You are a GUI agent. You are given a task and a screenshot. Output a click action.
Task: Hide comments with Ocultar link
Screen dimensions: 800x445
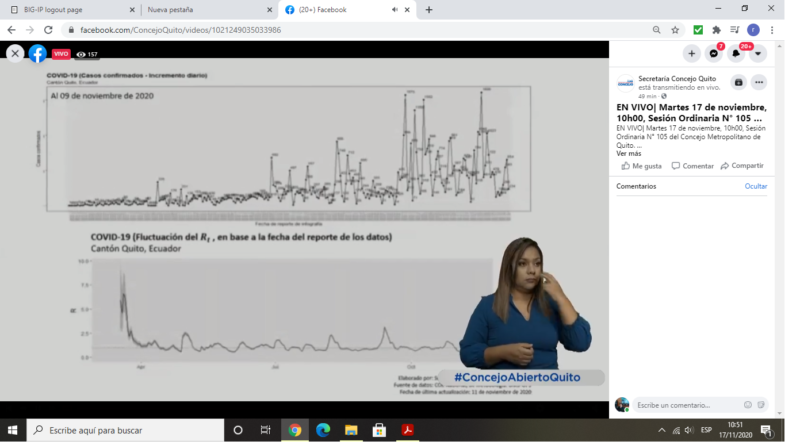pos(756,186)
